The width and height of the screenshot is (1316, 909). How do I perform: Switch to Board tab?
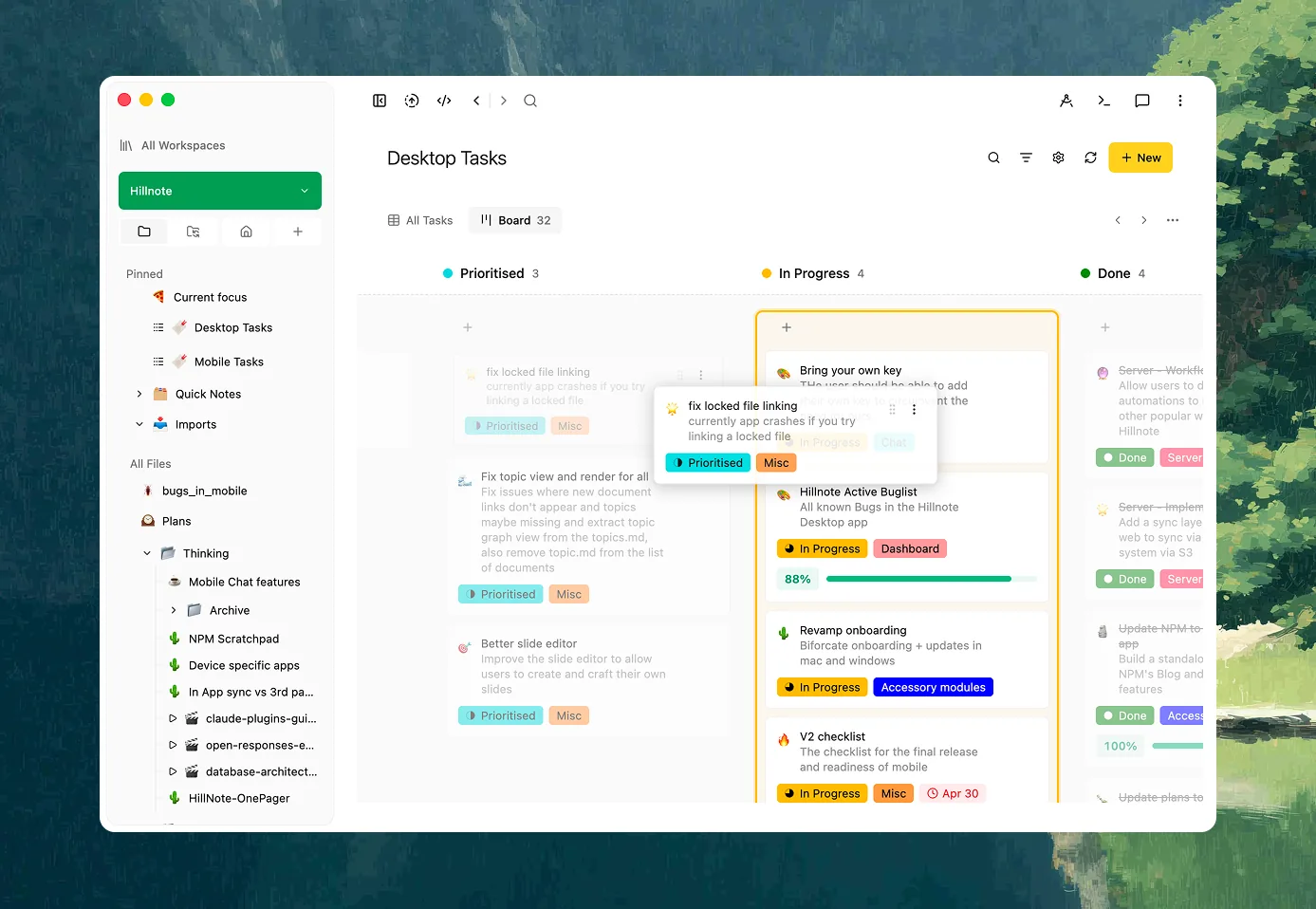tap(516, 220)
